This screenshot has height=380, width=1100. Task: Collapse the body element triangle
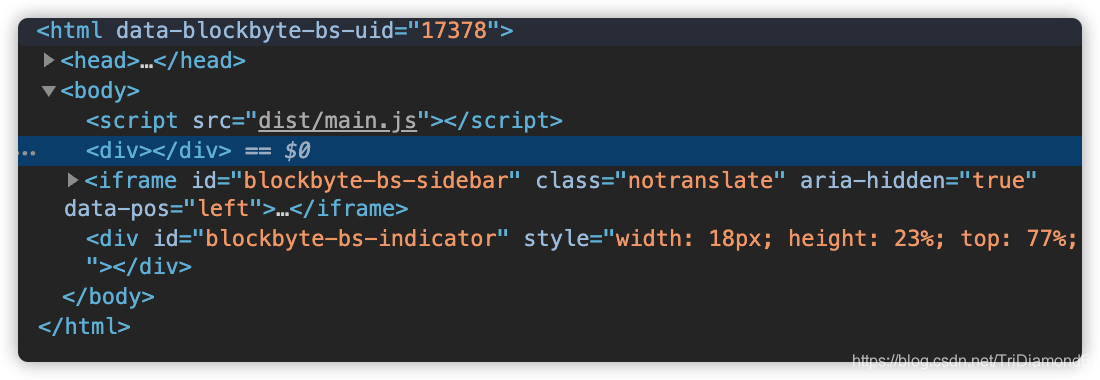(48, 91)
